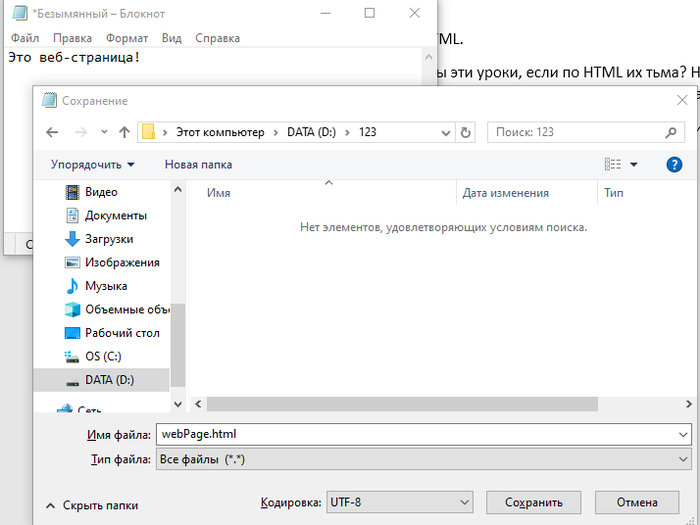Select Музыка in the navigation pane
The image size is (700, 525).
(106, 286)
